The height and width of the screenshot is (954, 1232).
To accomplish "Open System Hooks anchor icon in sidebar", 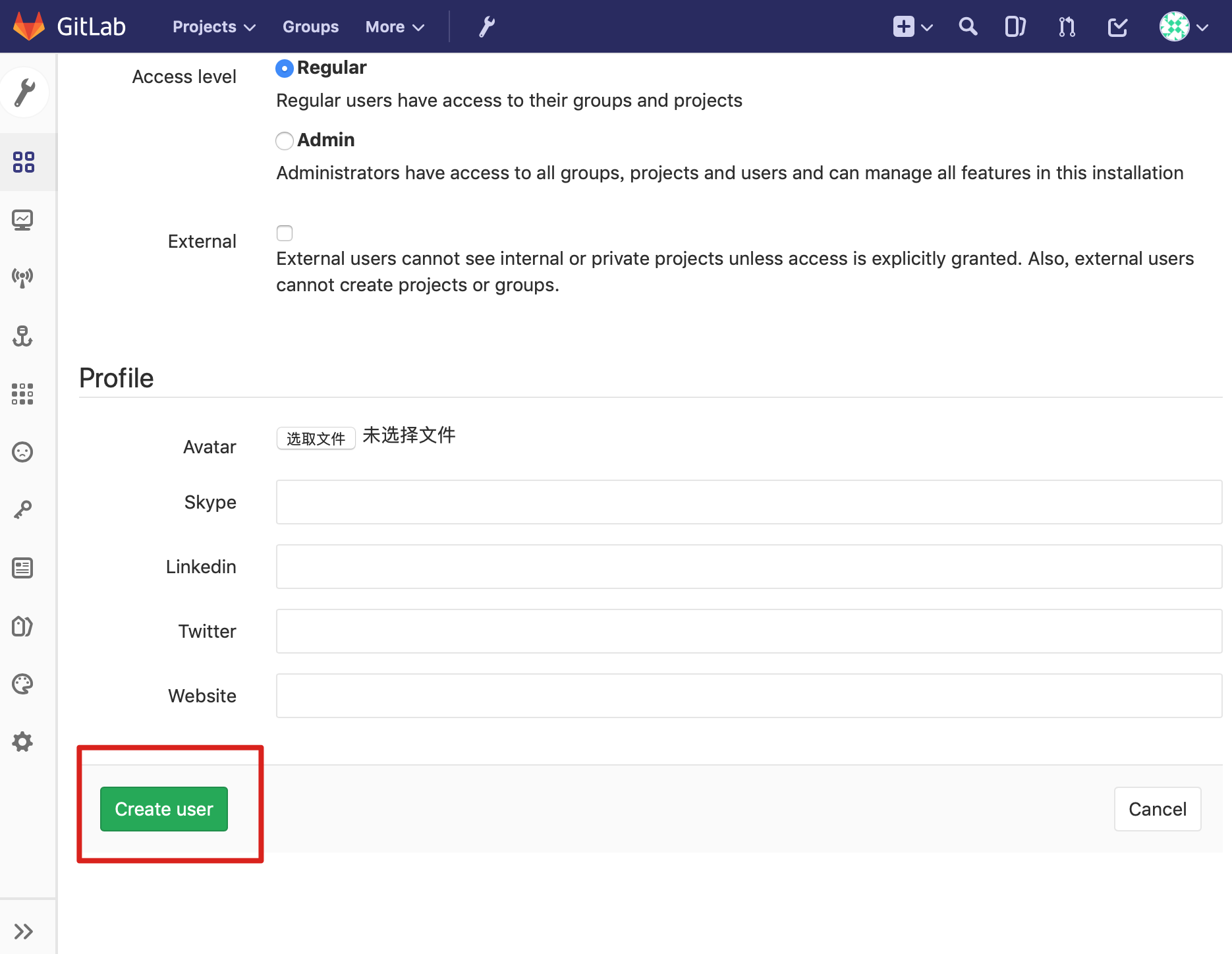I will [23, 336].
